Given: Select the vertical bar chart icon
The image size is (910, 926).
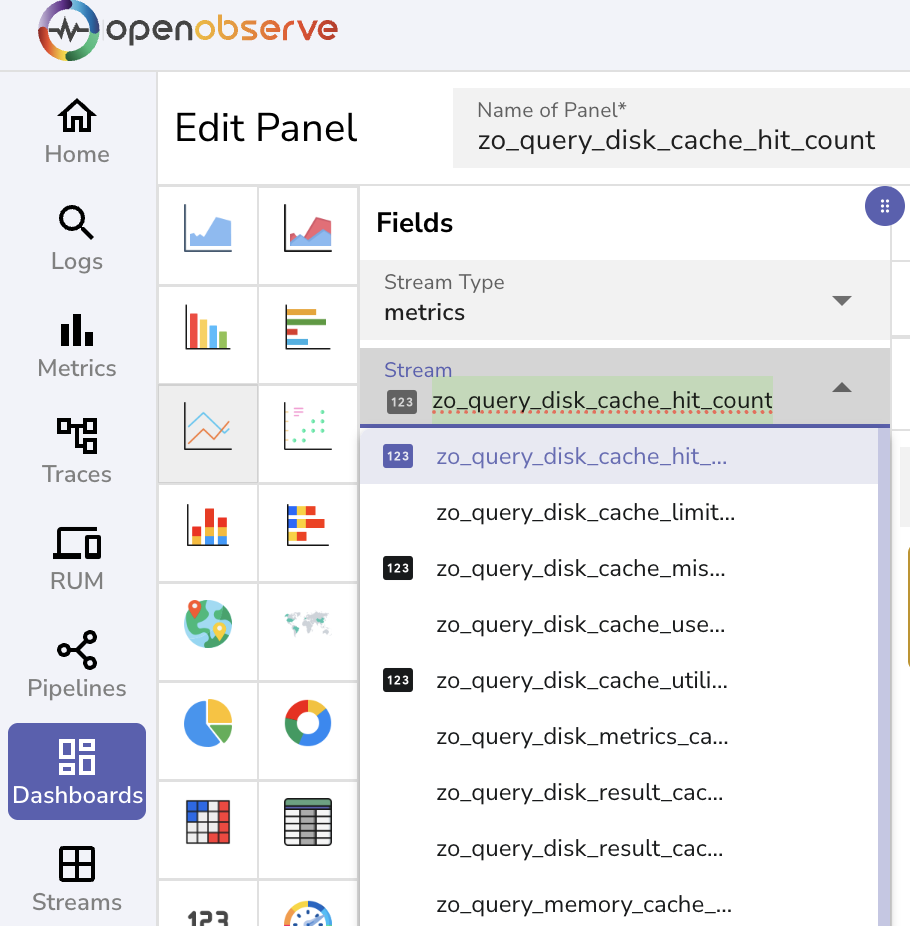Looking at the screenshot, I should (x=208, y=327).
